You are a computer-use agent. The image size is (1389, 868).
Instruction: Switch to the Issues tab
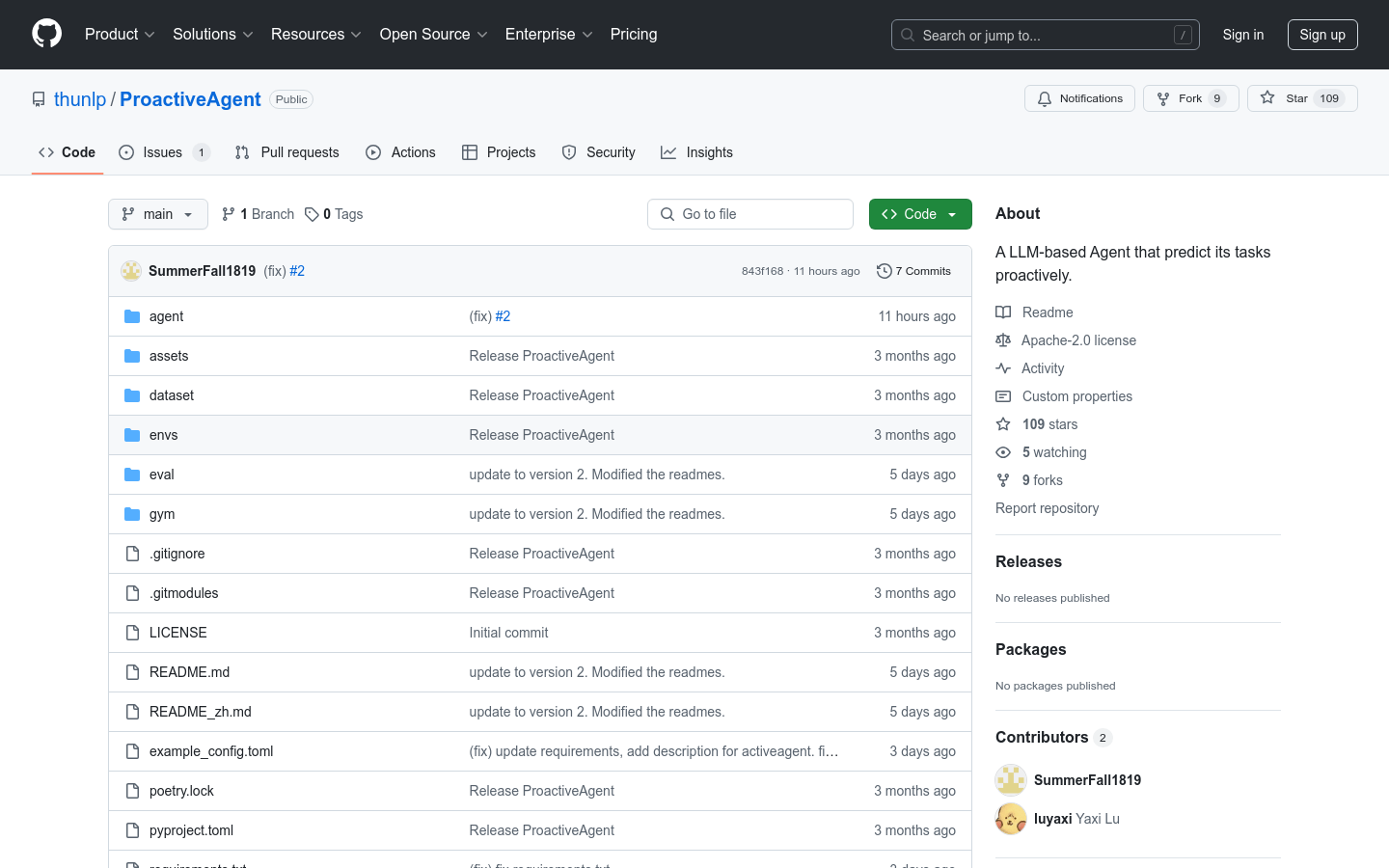(164, 152)
